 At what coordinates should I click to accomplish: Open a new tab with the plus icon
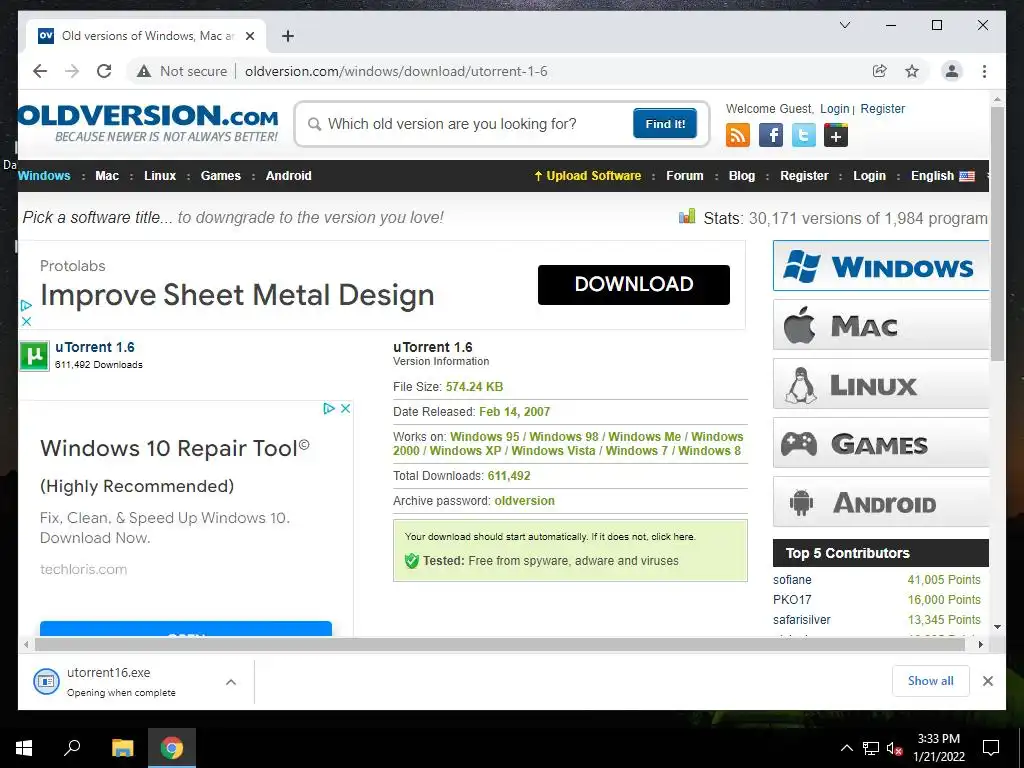tap(288, 36)
